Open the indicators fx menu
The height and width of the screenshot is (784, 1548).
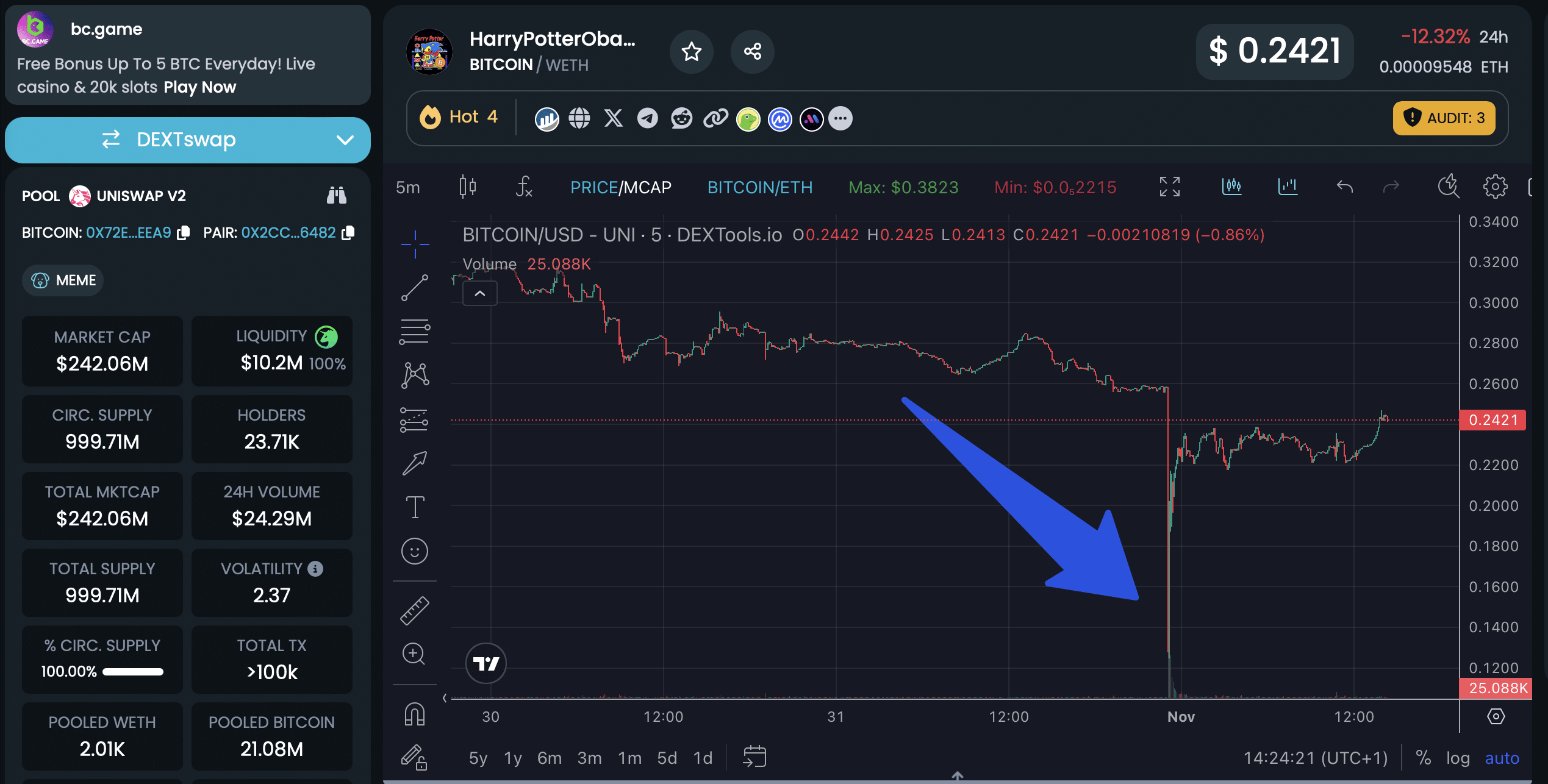523,187
